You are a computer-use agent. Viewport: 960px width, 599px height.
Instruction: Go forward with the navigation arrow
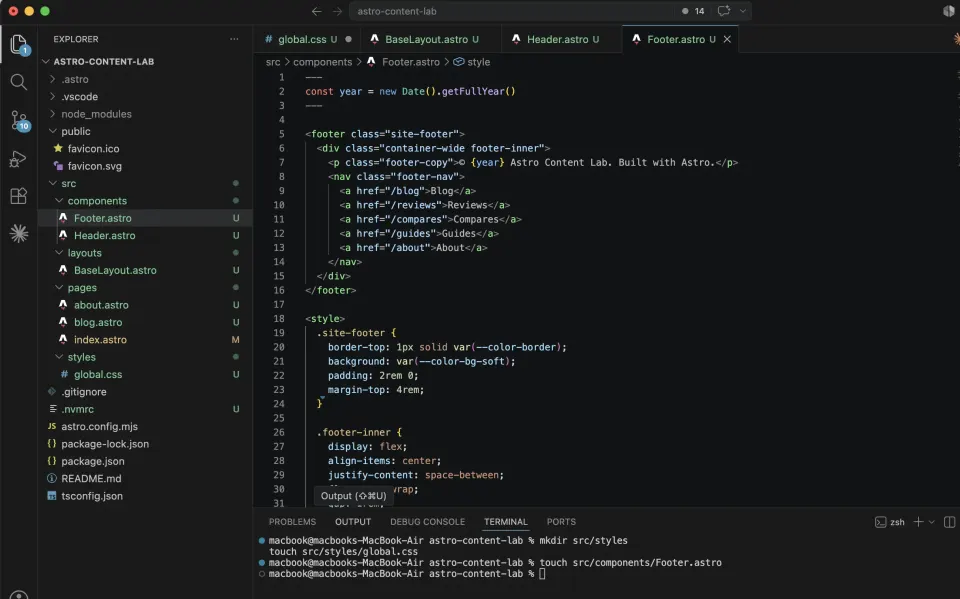point(337,11)
